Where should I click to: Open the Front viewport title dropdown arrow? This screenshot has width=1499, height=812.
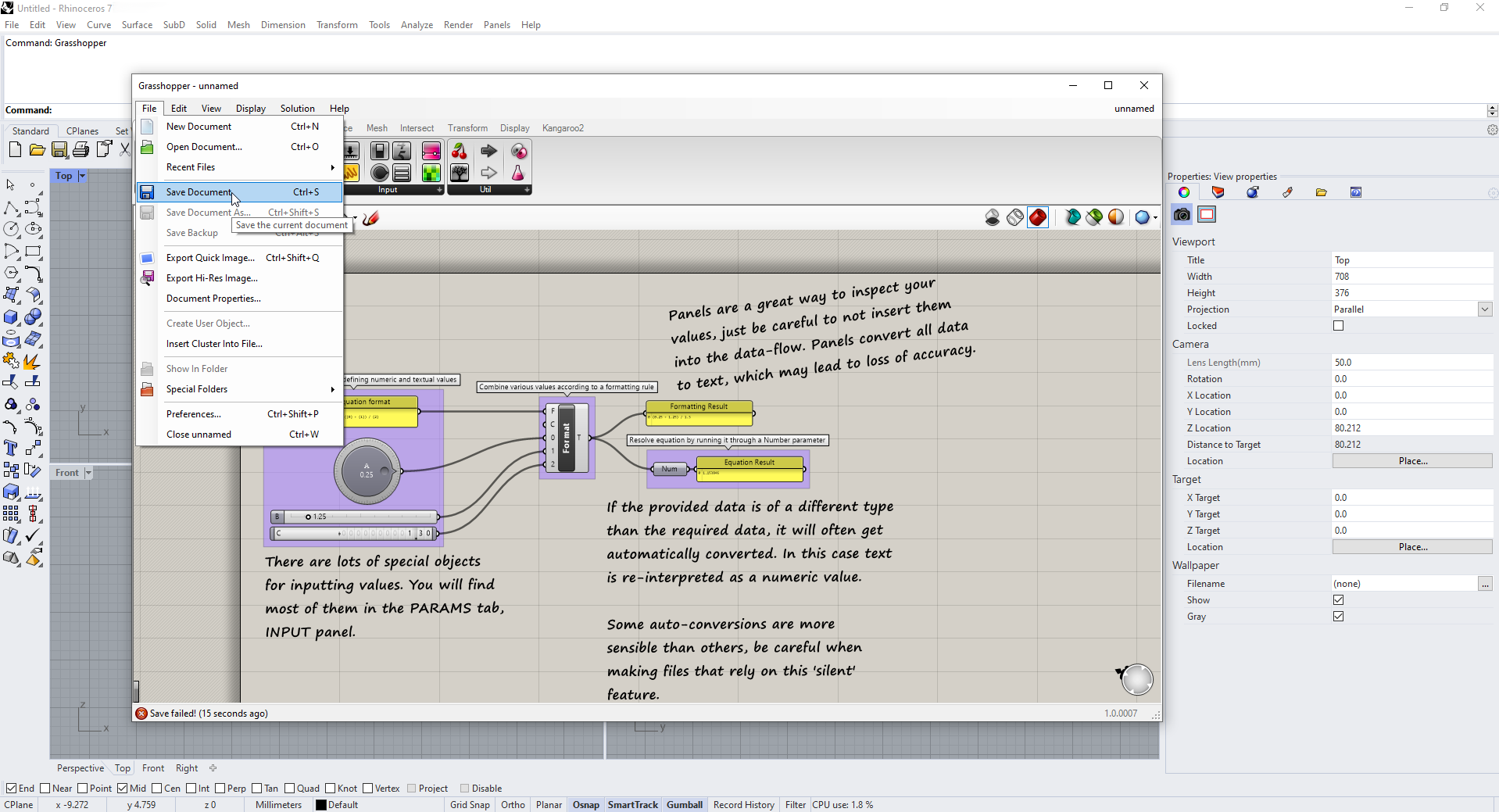point(88,473)
